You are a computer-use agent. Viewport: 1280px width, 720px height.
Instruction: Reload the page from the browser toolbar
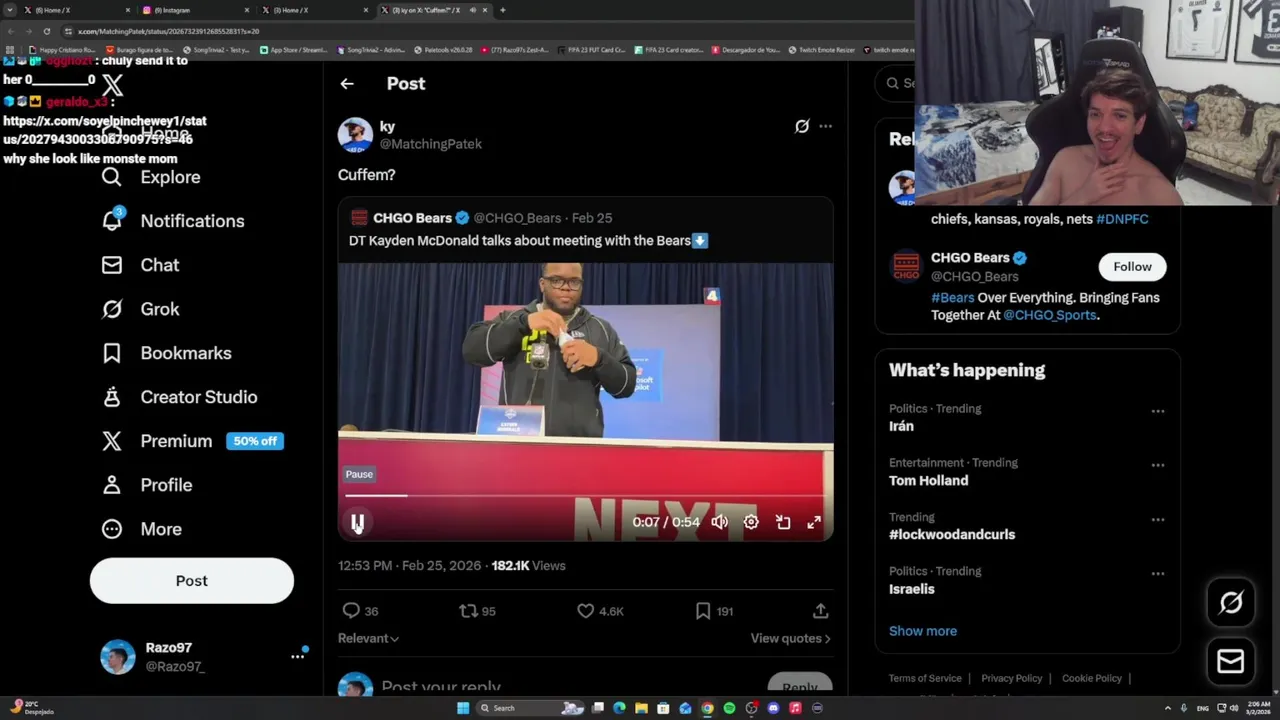coord(46,31)
